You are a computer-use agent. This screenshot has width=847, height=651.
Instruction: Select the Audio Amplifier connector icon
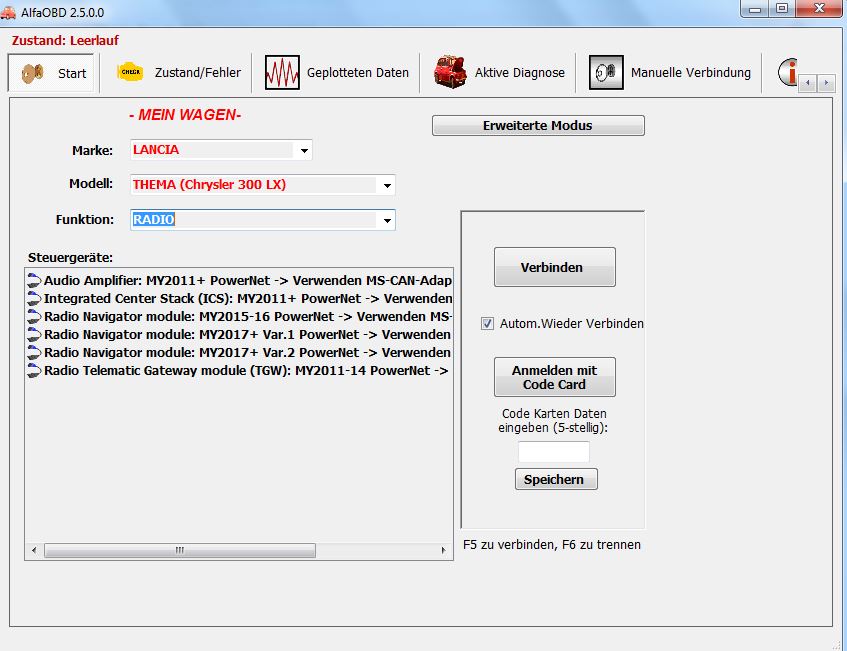tap(34, 281)
